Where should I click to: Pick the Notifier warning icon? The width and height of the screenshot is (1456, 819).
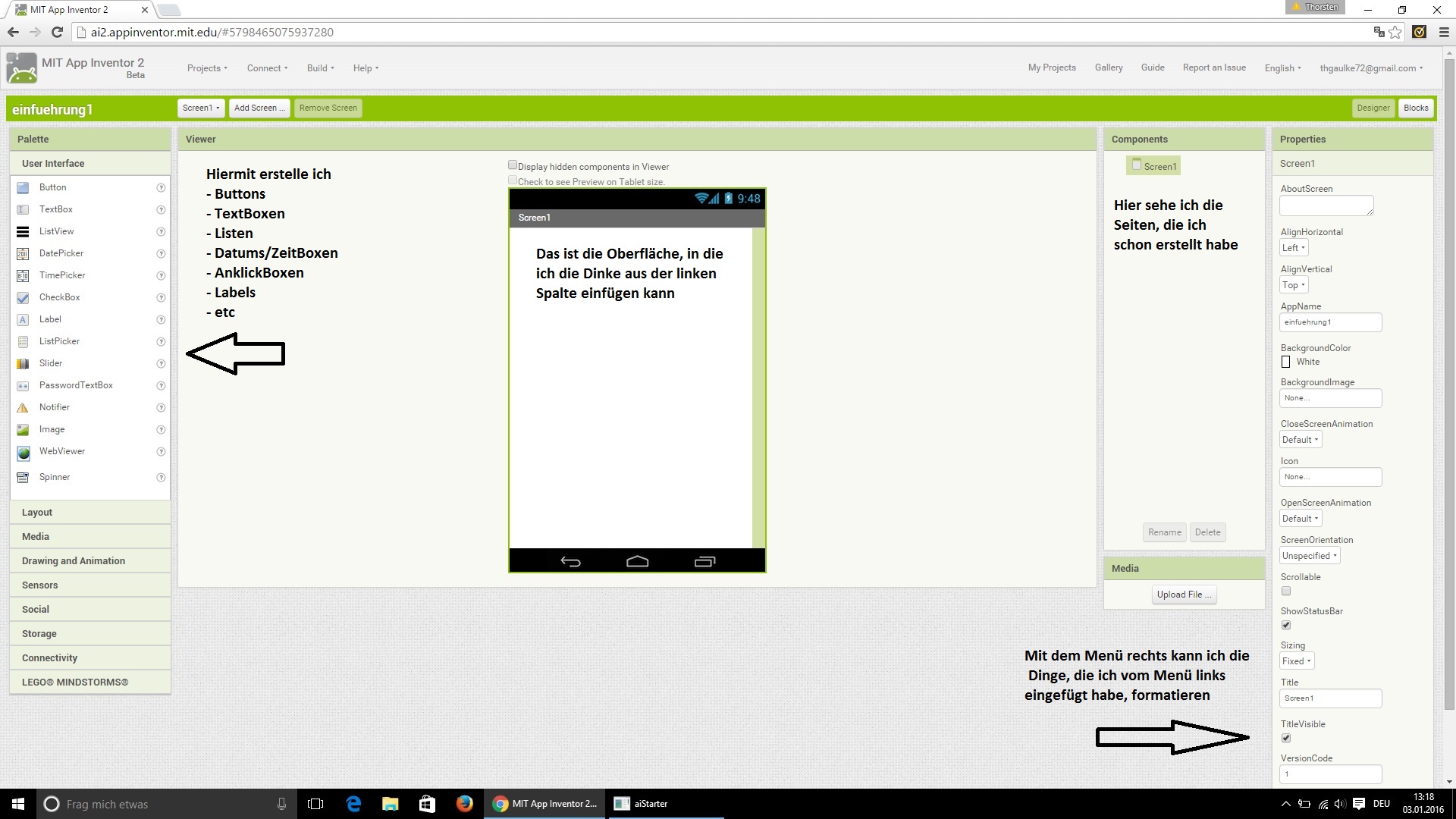click(23, 407)
